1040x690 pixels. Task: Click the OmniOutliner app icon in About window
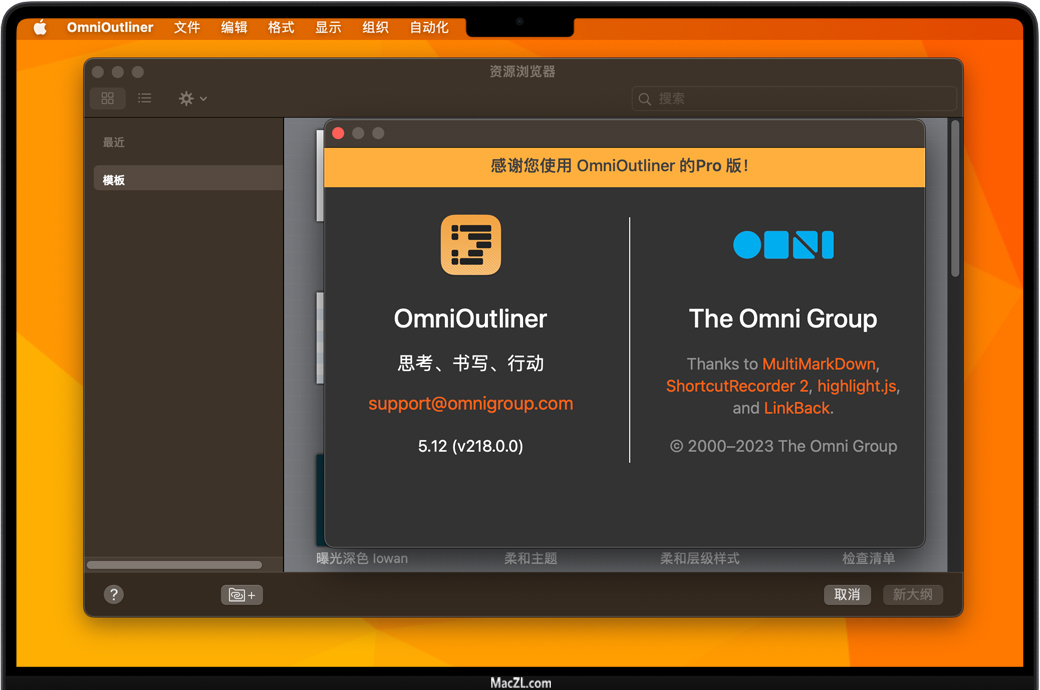pyautogui.click(x=470, y=245)
